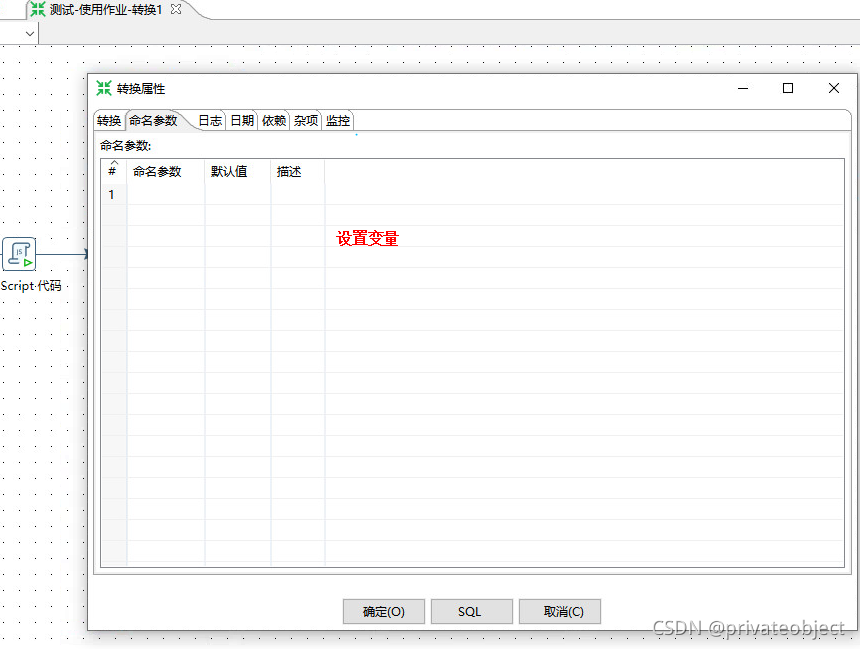Click the Script 代码 step label

(x=31, y=286)
